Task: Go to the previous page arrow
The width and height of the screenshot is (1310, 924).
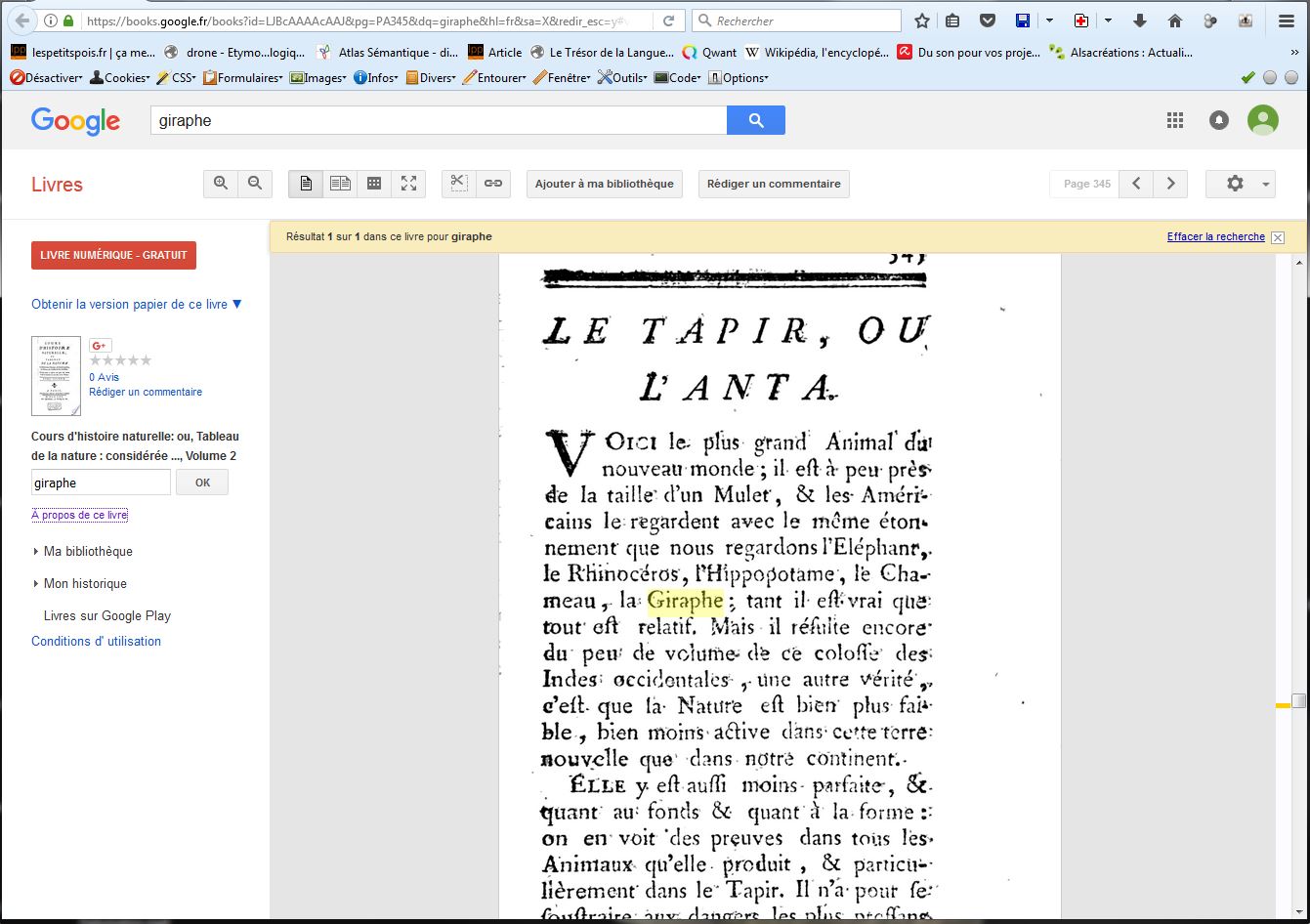Action: click(x=1136, y=184)
